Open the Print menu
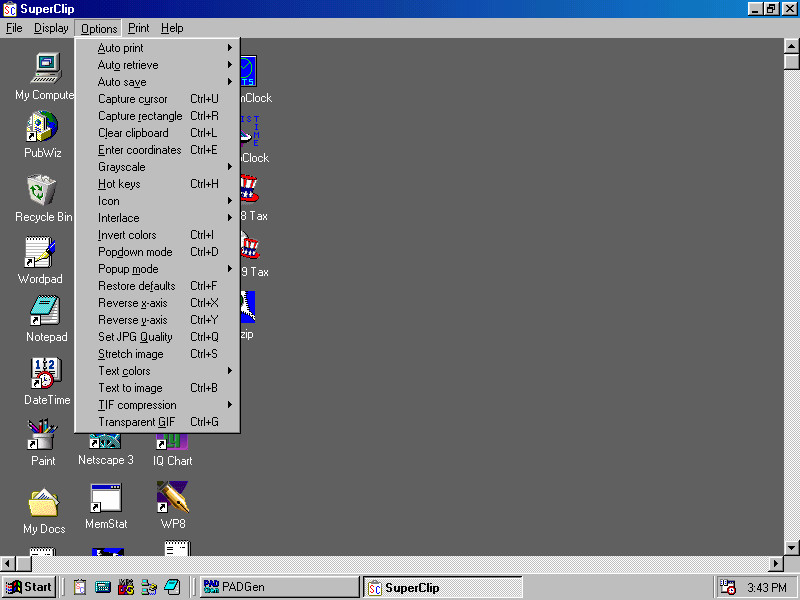Viewport: 800px width, 600px height. point(139,28)
